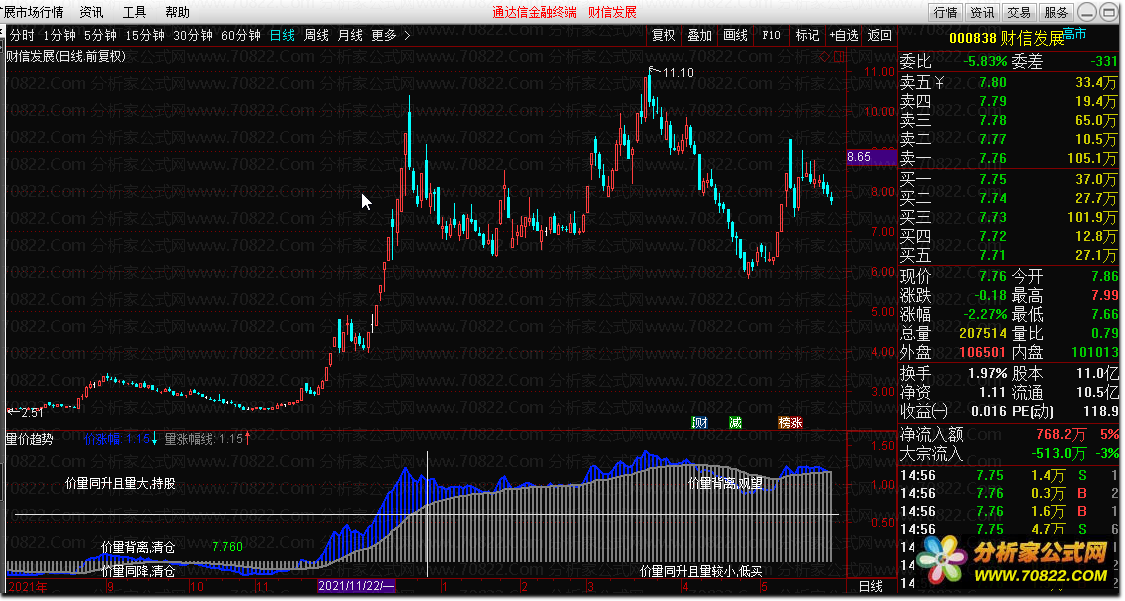
Task: Click the minimize window button at top right
Action: [x=1088, y=12]
